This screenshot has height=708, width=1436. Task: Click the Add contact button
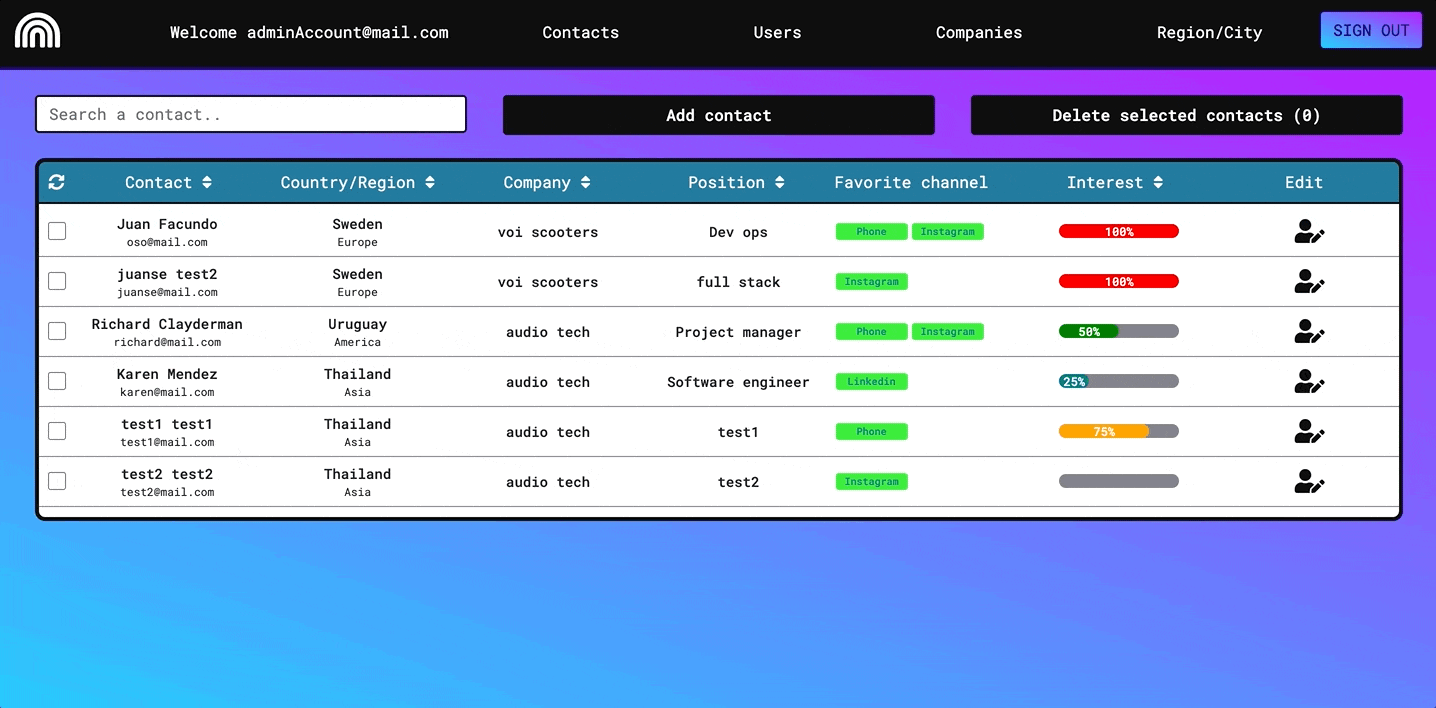[718, 115]
